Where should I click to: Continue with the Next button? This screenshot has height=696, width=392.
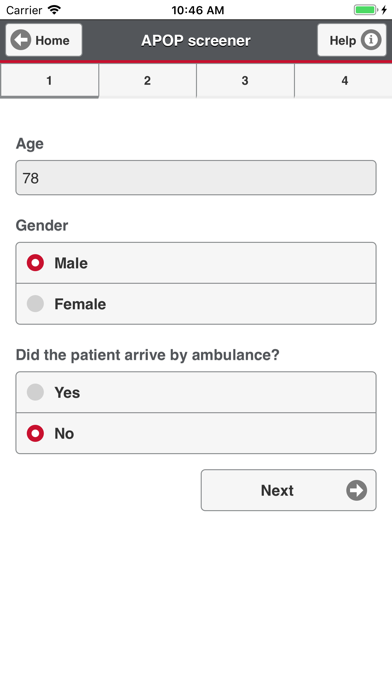point(289,490)
